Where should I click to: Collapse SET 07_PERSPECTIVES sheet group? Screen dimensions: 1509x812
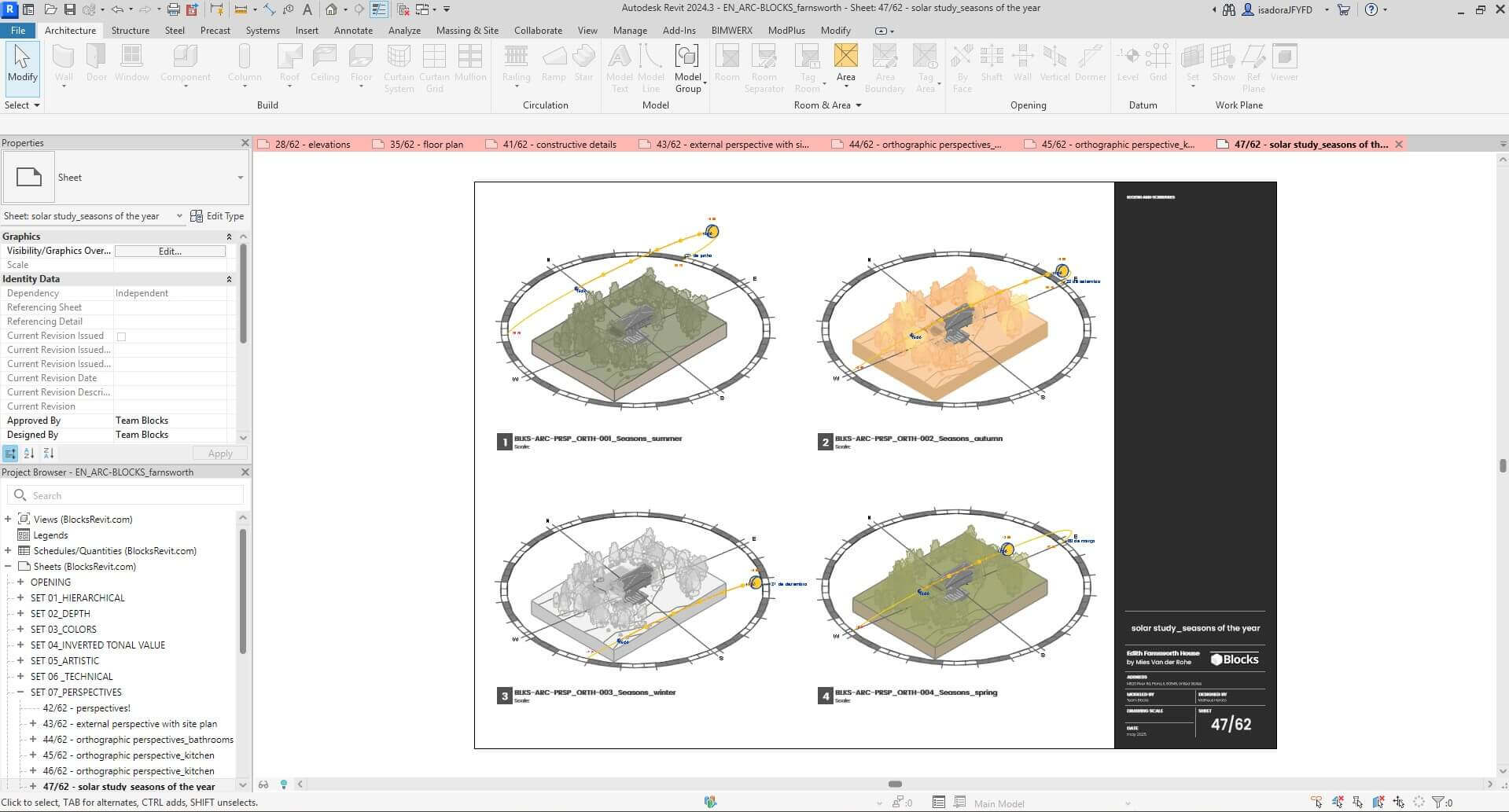point(20,692)
